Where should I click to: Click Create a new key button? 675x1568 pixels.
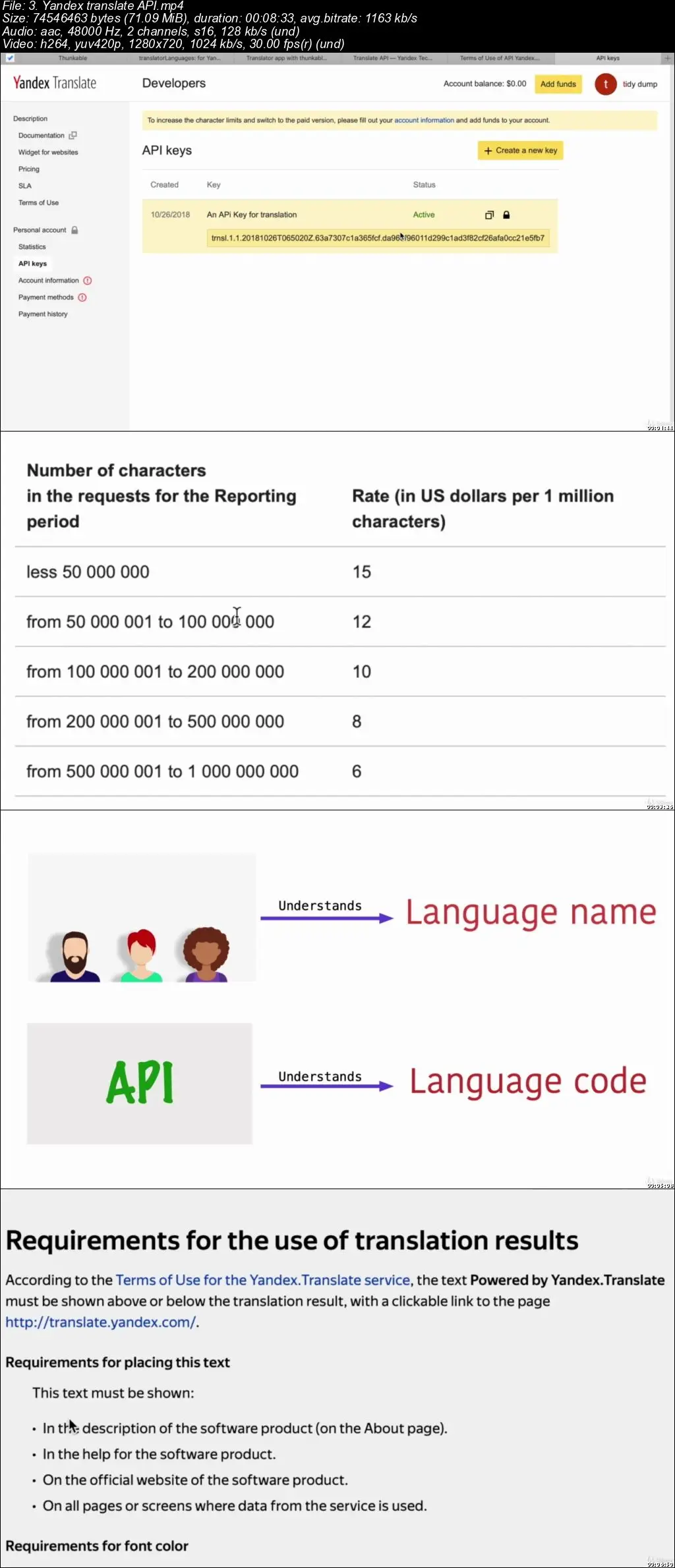(x=520, y=150)
